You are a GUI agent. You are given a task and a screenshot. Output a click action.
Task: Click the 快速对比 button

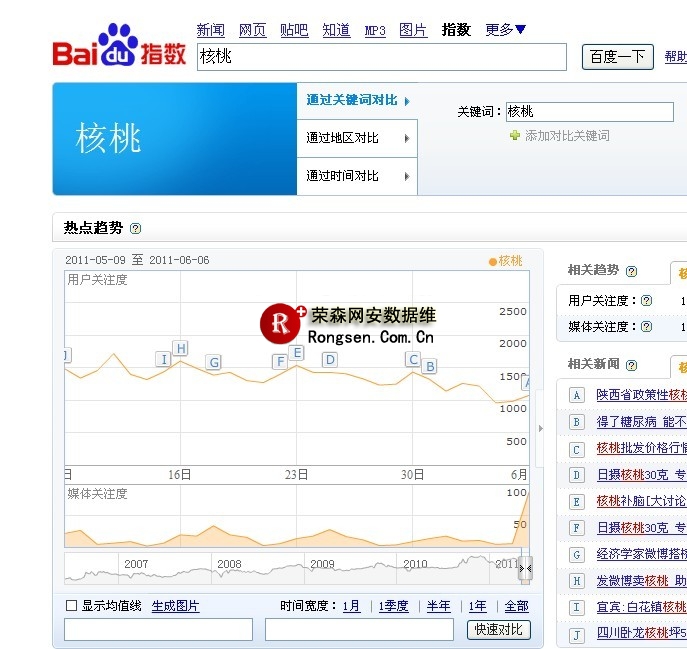pos(498,629)
